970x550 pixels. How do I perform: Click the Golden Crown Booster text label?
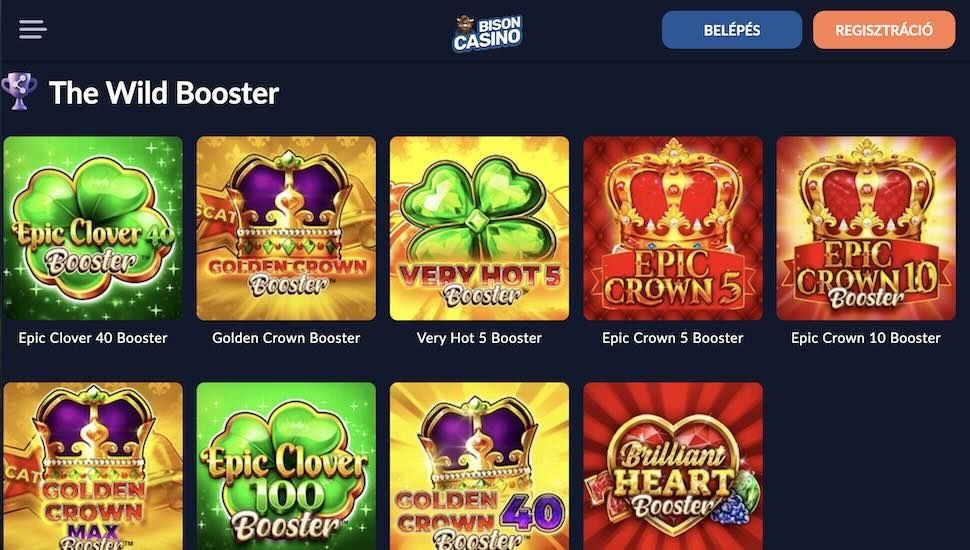(286, 338)
